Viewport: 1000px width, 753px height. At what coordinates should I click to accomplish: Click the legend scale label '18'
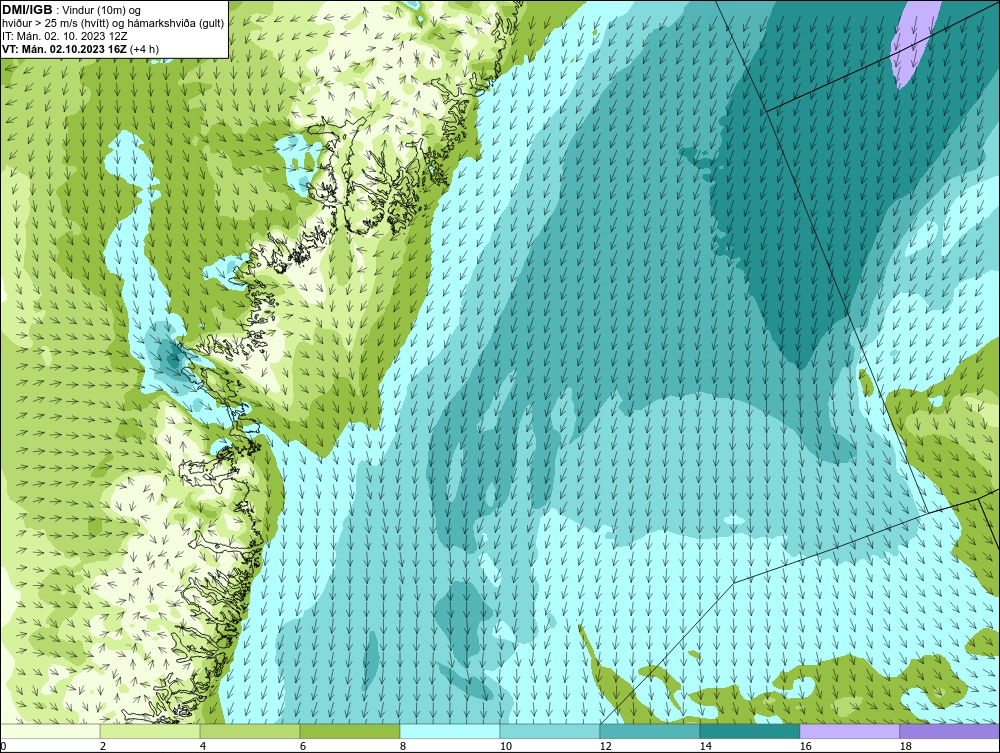pos(906,746)
